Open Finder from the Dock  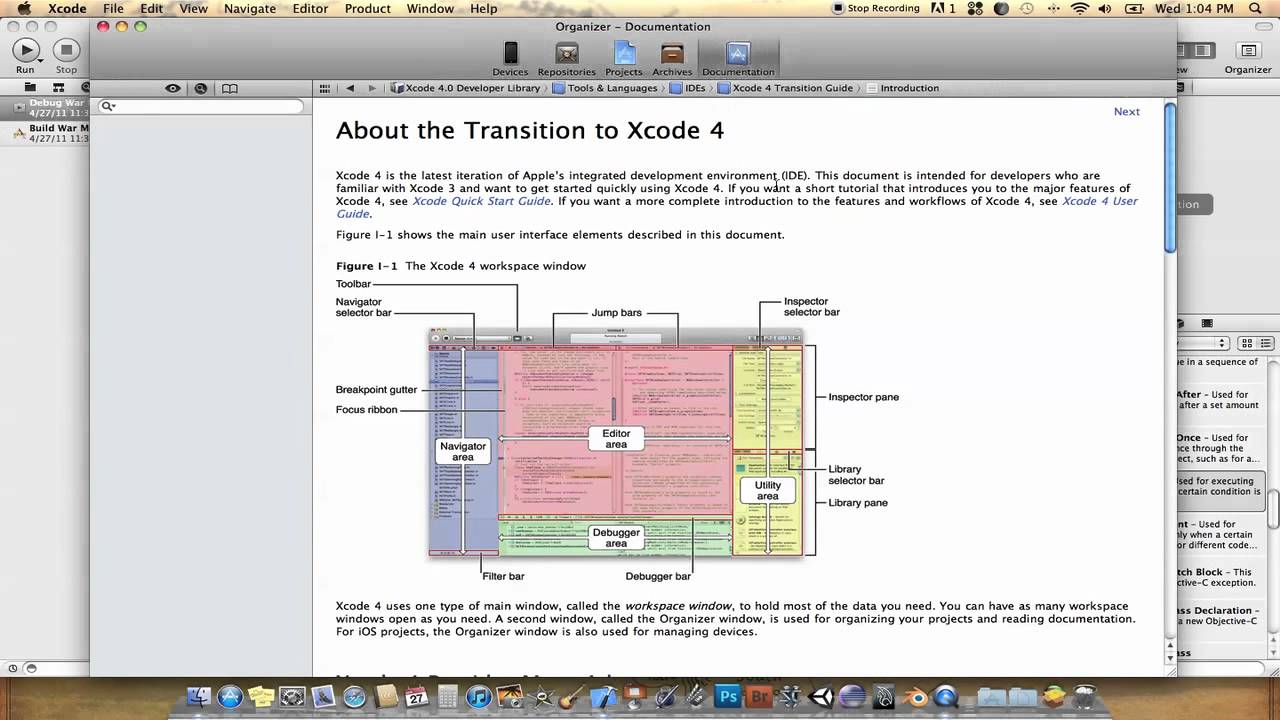[199, 697]
